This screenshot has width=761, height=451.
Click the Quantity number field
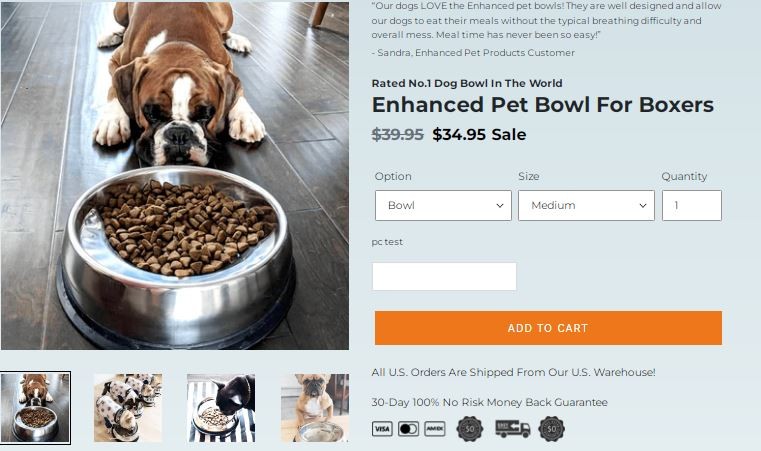[691, 206]
